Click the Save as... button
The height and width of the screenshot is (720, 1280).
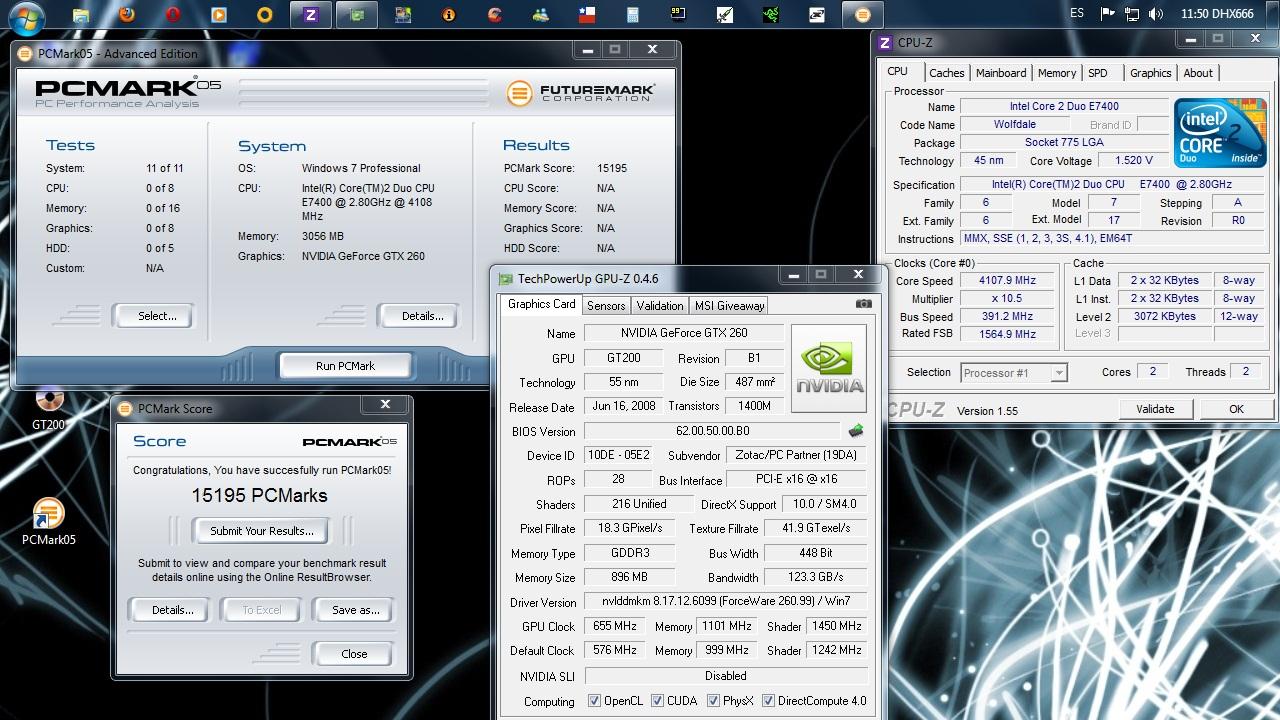point(355,610)
